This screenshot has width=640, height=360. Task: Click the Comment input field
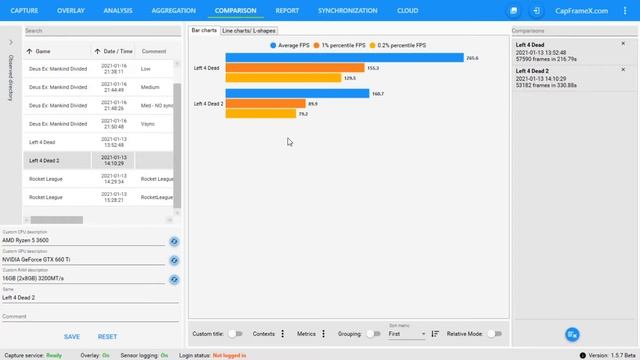(90, 317)
